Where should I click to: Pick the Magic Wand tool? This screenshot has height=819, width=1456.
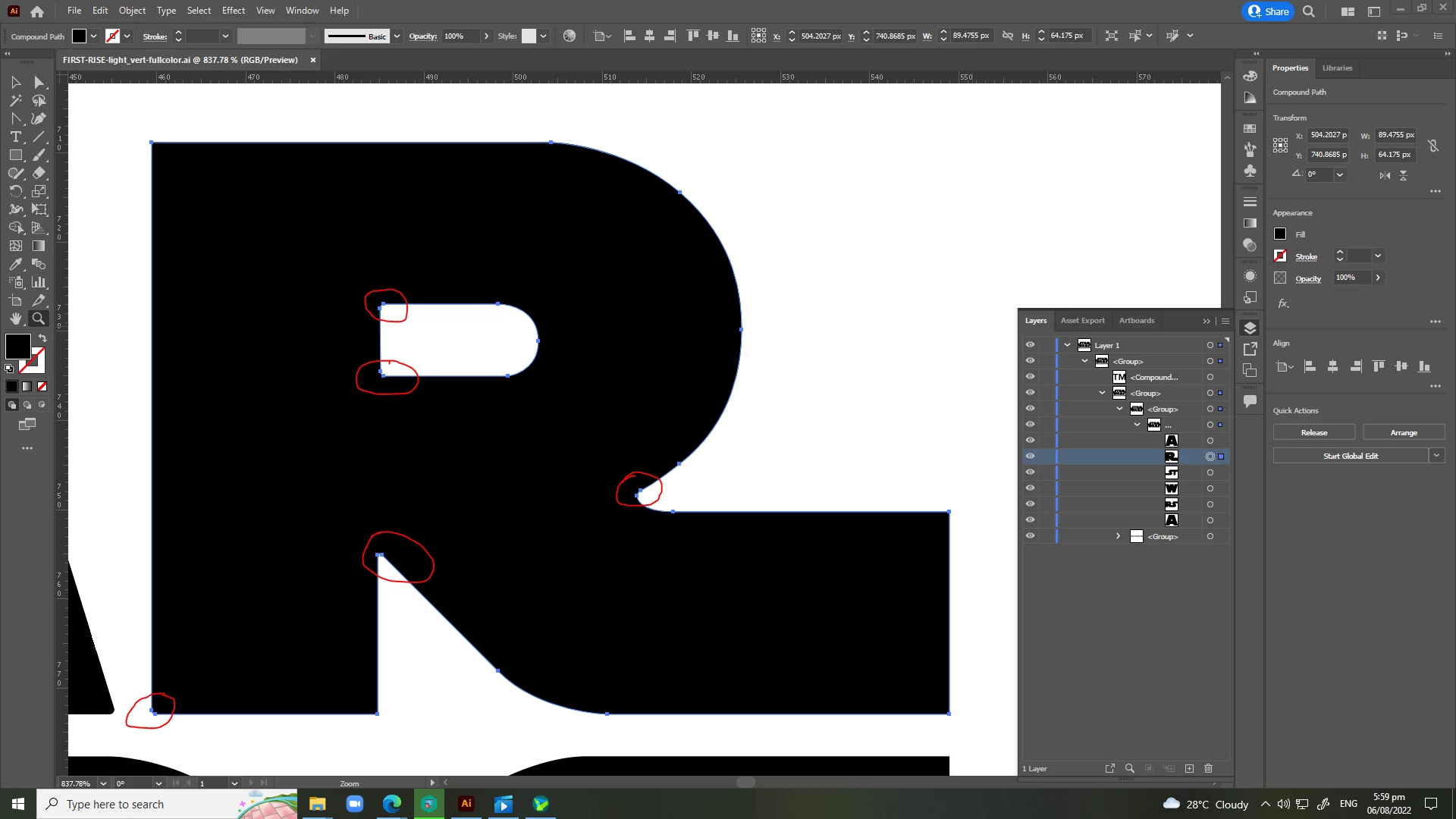click(x=15, y=101)
